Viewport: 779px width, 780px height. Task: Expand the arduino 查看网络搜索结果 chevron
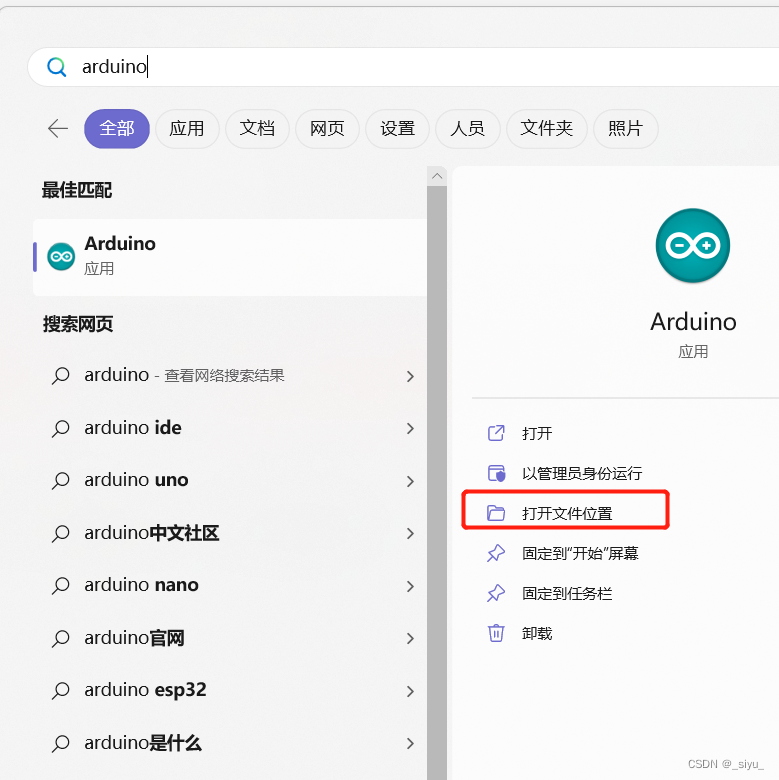pyautogui.click(x=410, y=377)
